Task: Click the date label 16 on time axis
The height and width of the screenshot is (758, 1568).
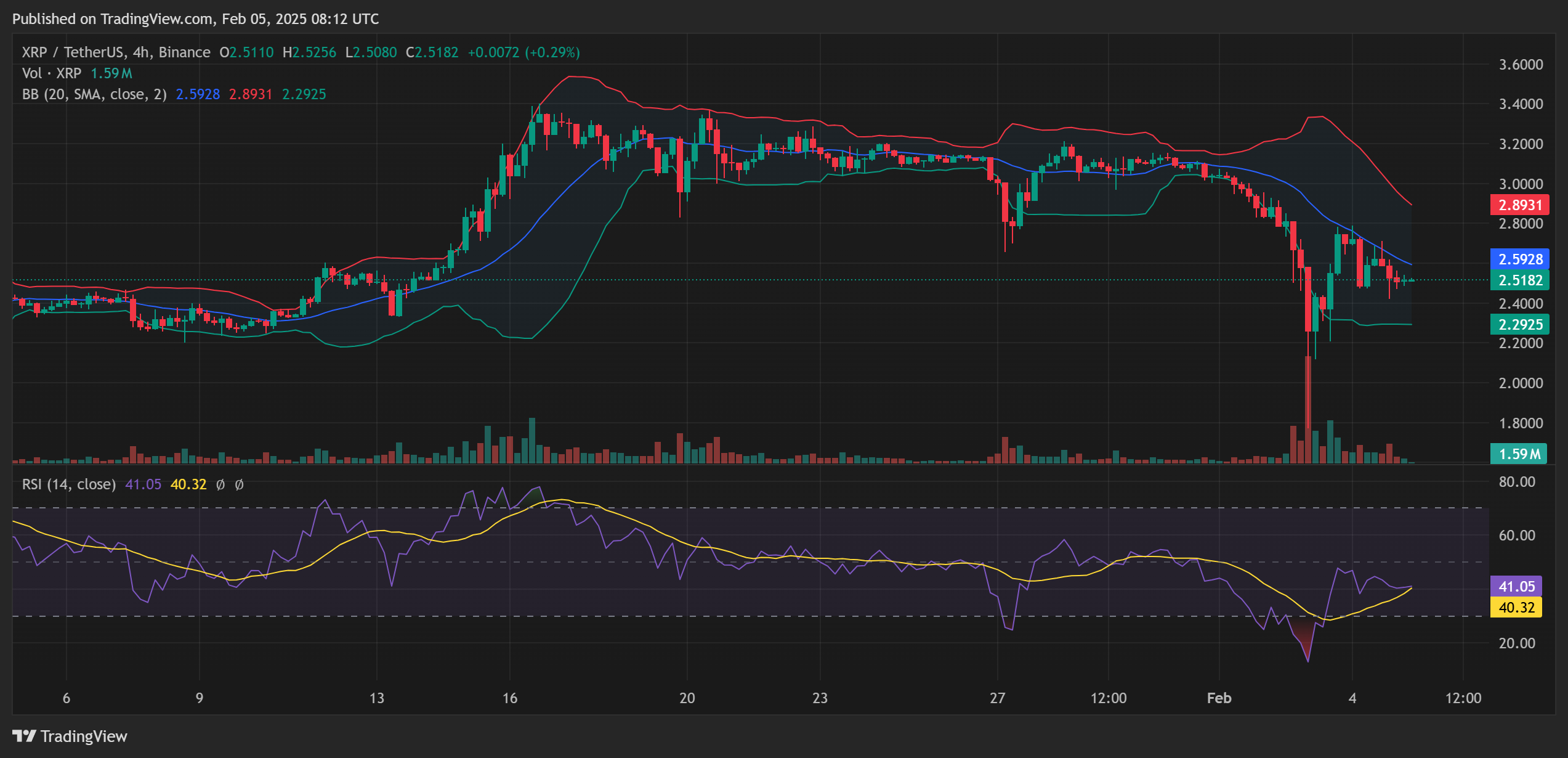Action: (510, 698)
